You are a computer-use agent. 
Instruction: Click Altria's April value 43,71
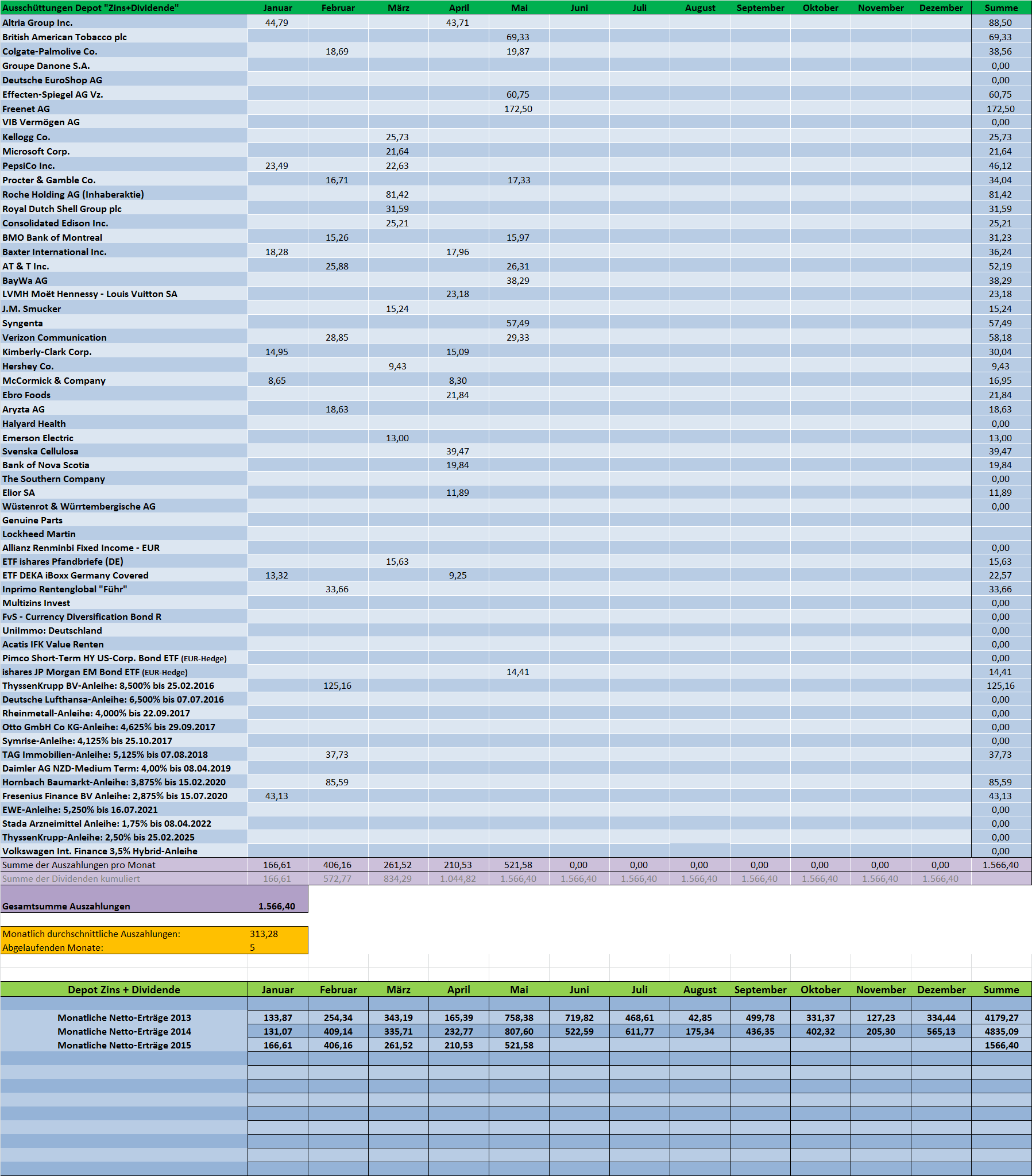(x=457, y=23)
